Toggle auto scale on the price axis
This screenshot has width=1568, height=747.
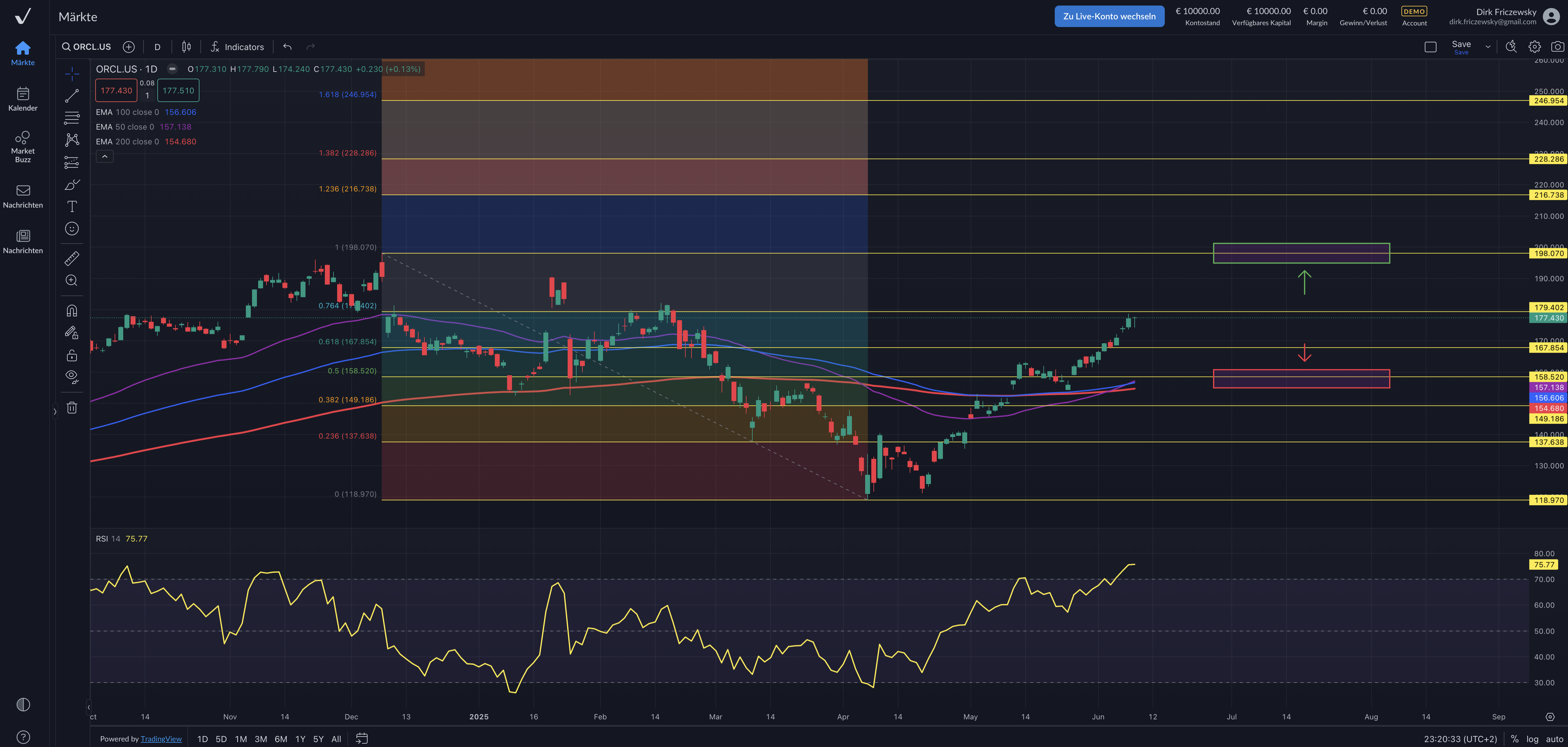[x=1554, y=738]
